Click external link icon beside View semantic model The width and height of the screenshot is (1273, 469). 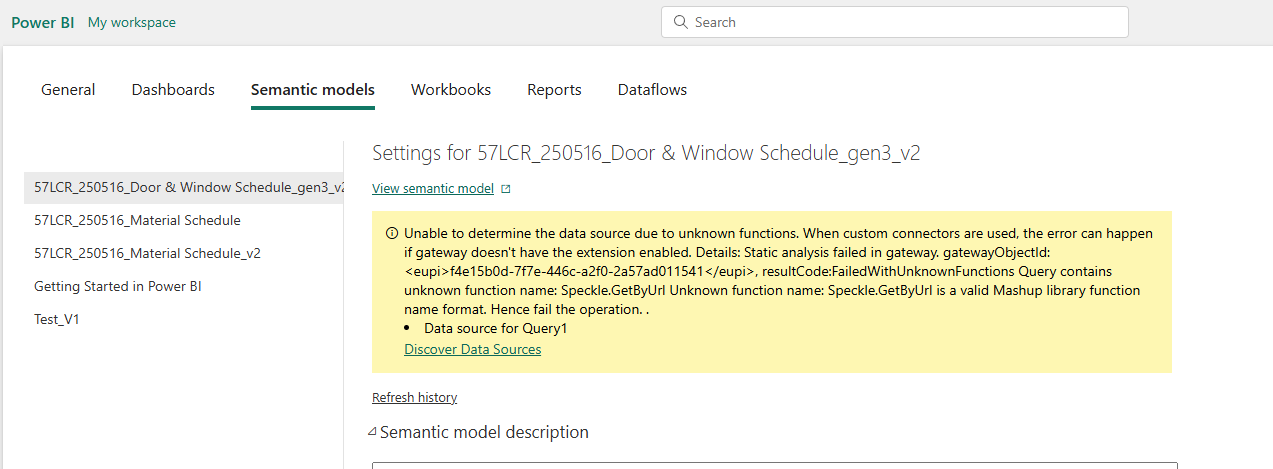[x=506, y=189]
